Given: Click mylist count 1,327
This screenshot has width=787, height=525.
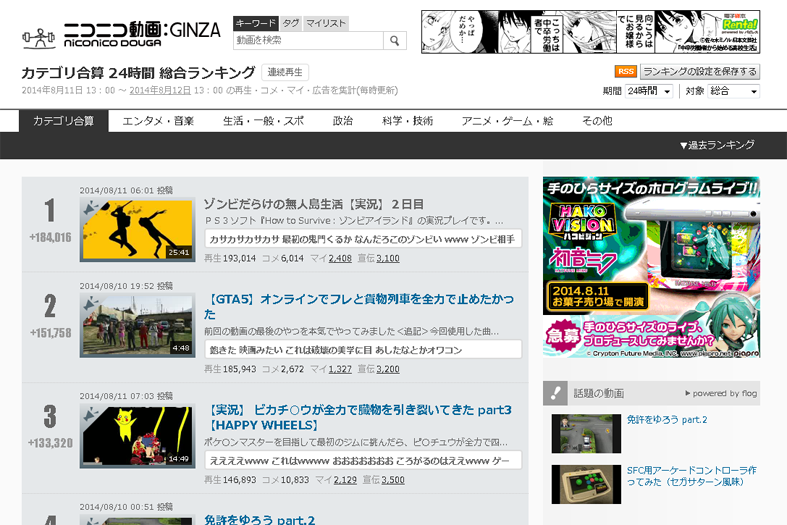Looking at the screenshot, I should pyautogui.click(x=340, y=369).
